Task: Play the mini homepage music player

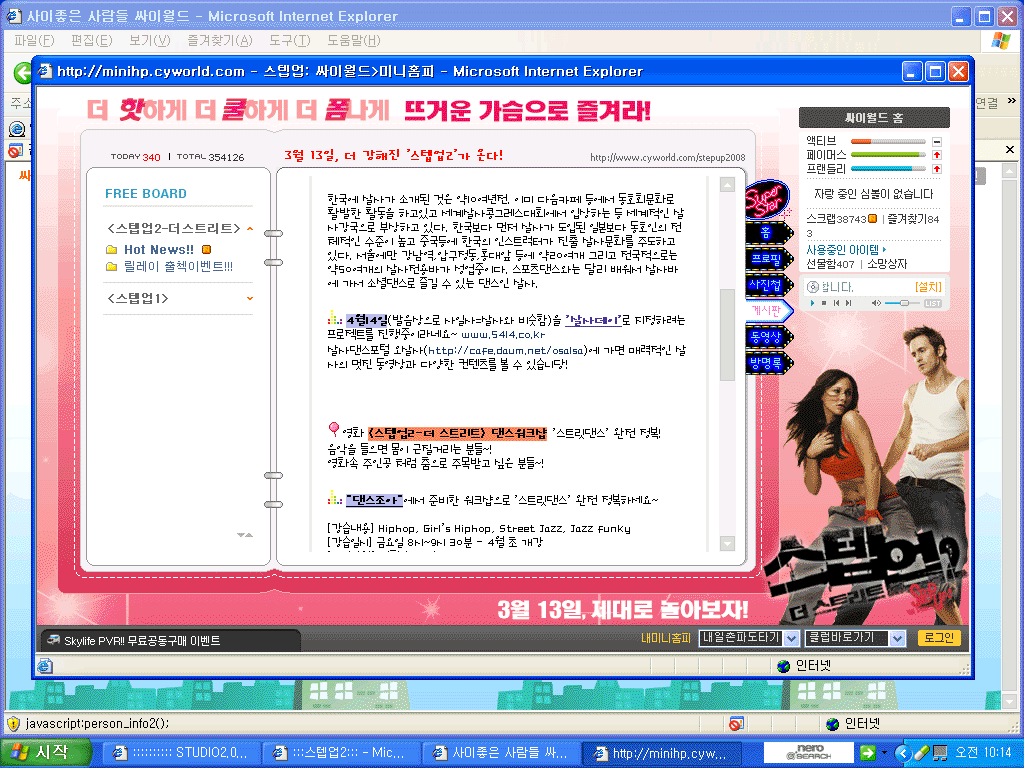Action: pos(812,303)
